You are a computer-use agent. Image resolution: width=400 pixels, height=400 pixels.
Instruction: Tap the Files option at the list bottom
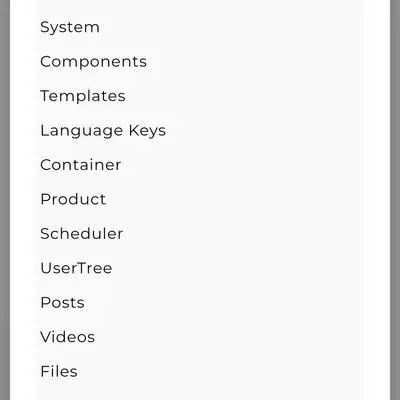[x=59, y=371]
